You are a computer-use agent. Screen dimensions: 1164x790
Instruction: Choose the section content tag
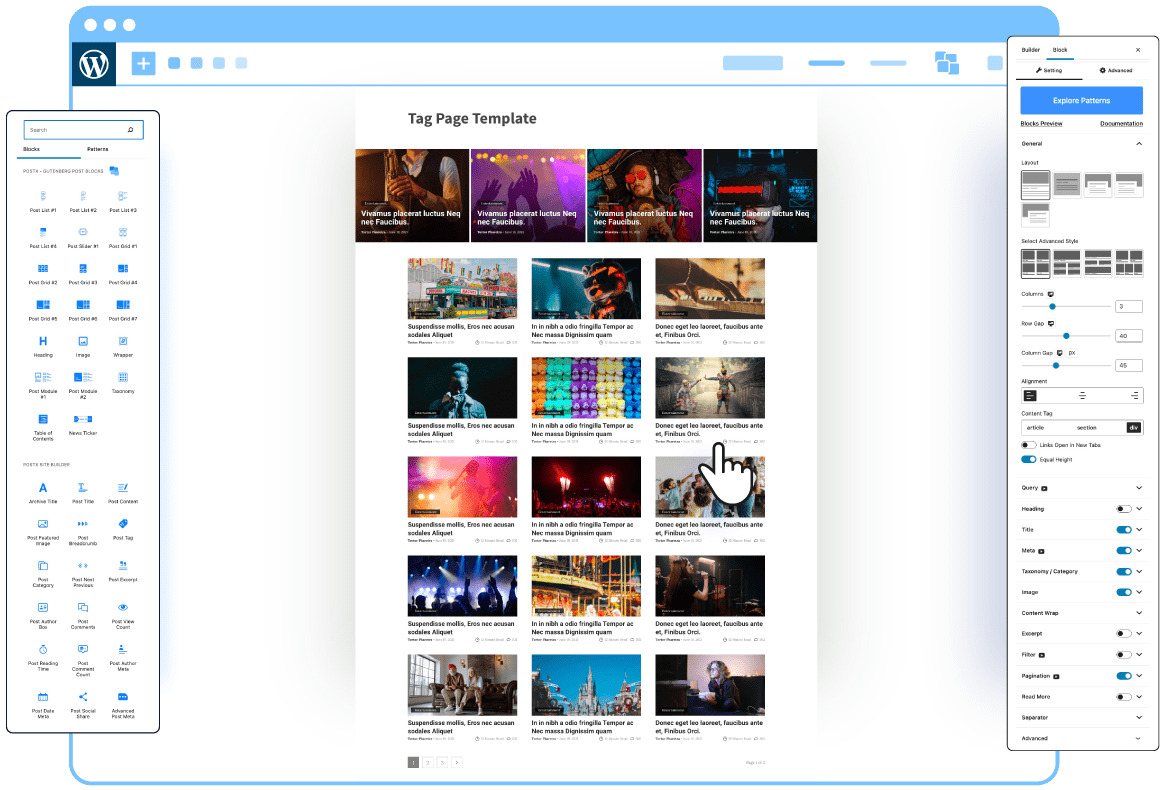point(1086,428)
